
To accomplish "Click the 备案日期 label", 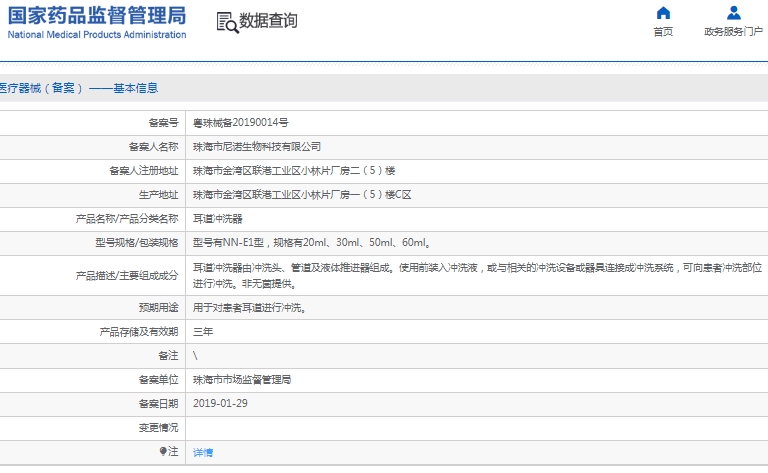I will [158, 403].
